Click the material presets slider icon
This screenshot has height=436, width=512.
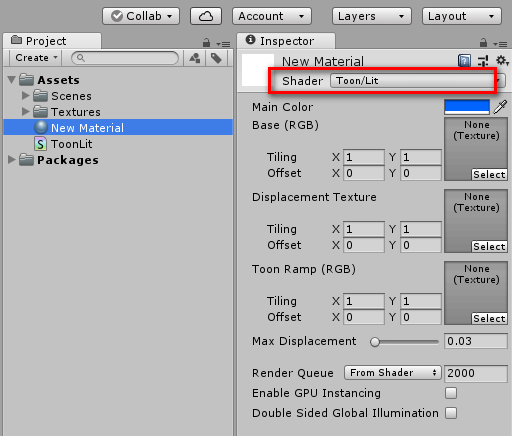click(x=483, y=61)
